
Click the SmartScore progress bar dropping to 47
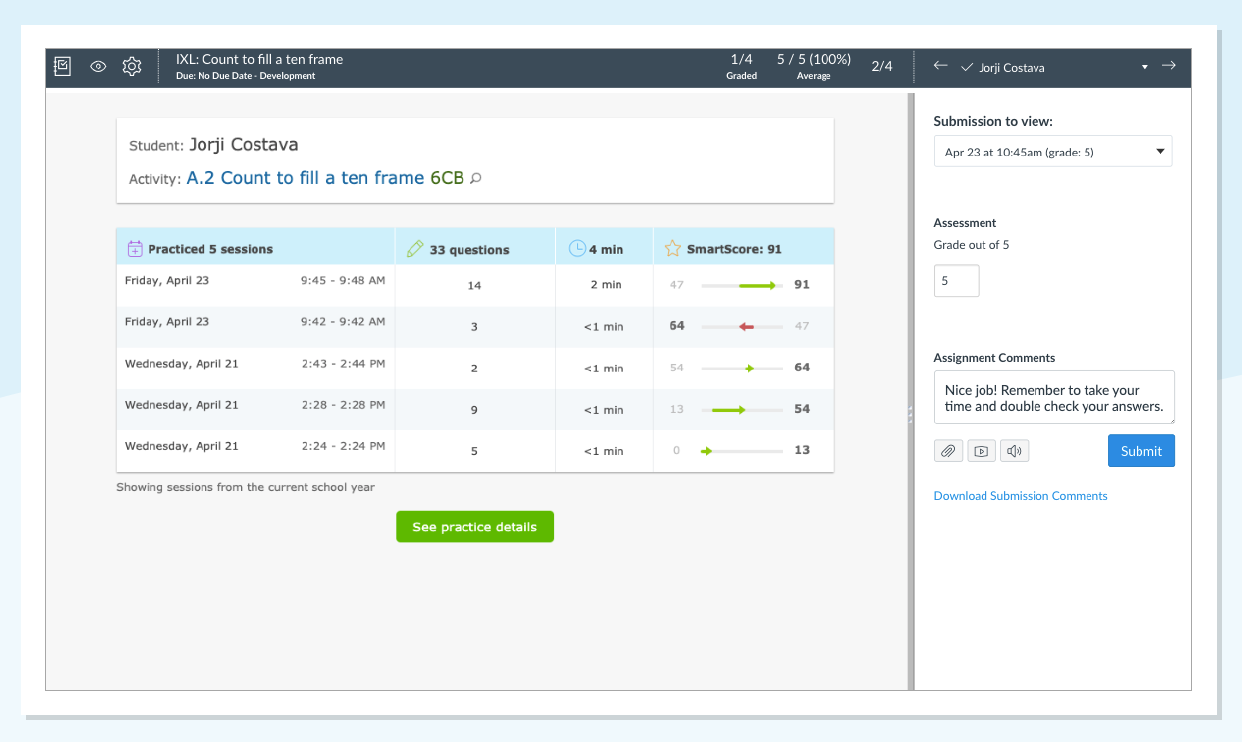(x=741, y=326)
